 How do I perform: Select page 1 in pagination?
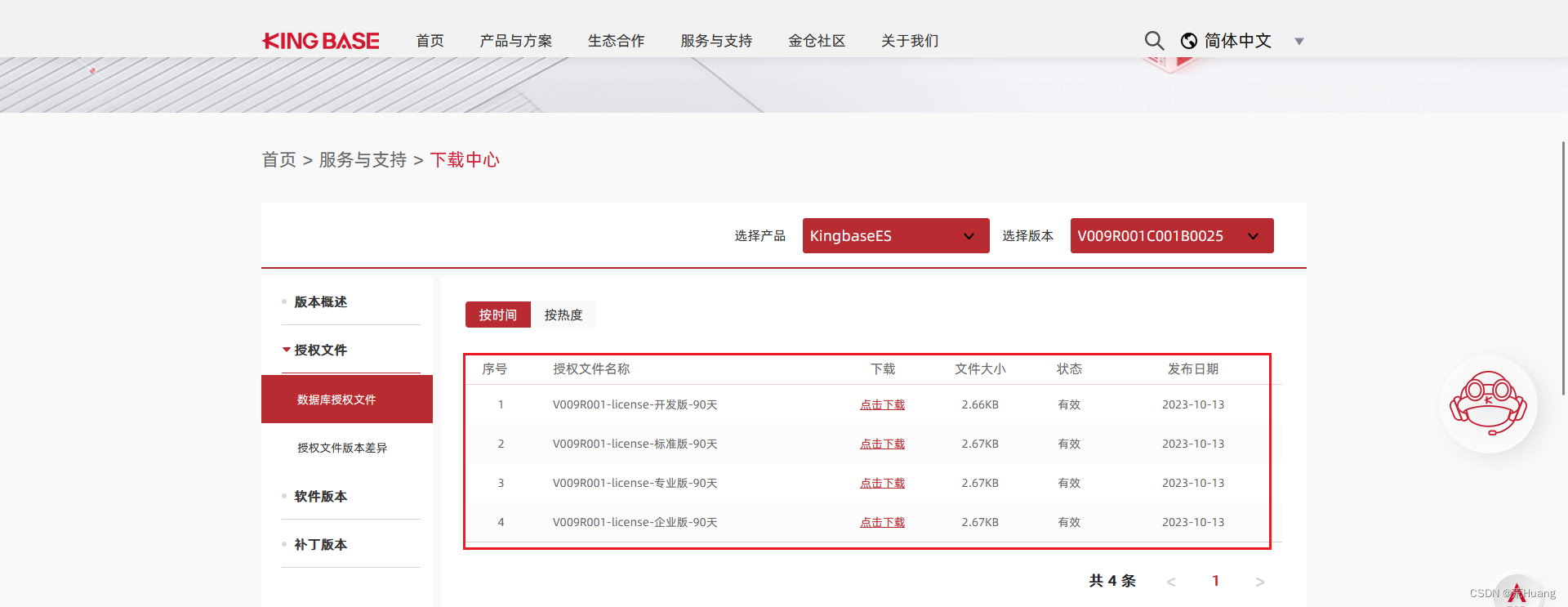(1215, 581)
